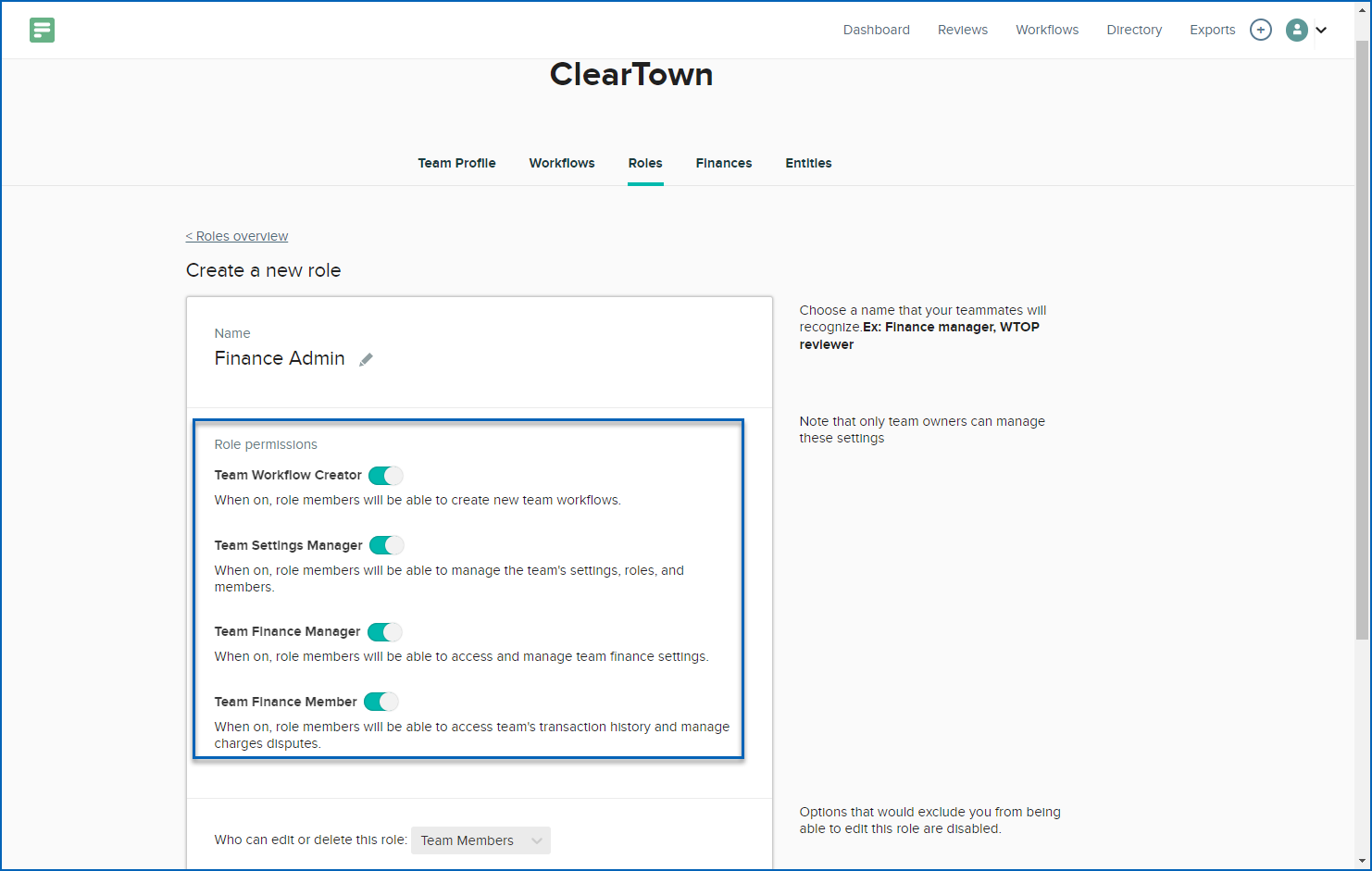Click the Finance Admin name field
The width and height of the screenshot is (1372, 871).
(280, 358)
